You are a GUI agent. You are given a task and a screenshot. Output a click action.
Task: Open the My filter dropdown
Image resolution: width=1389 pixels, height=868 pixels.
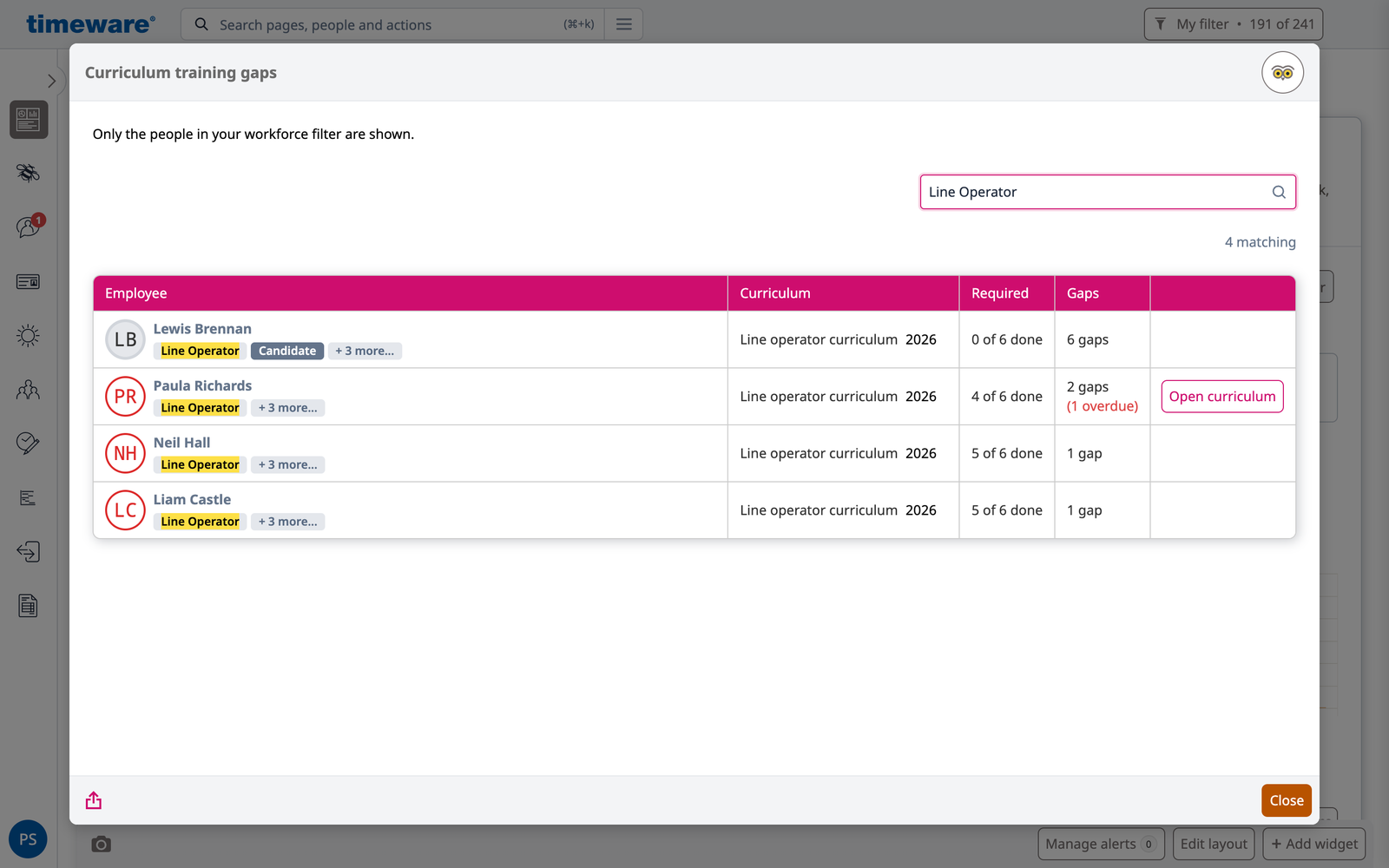1234,24
